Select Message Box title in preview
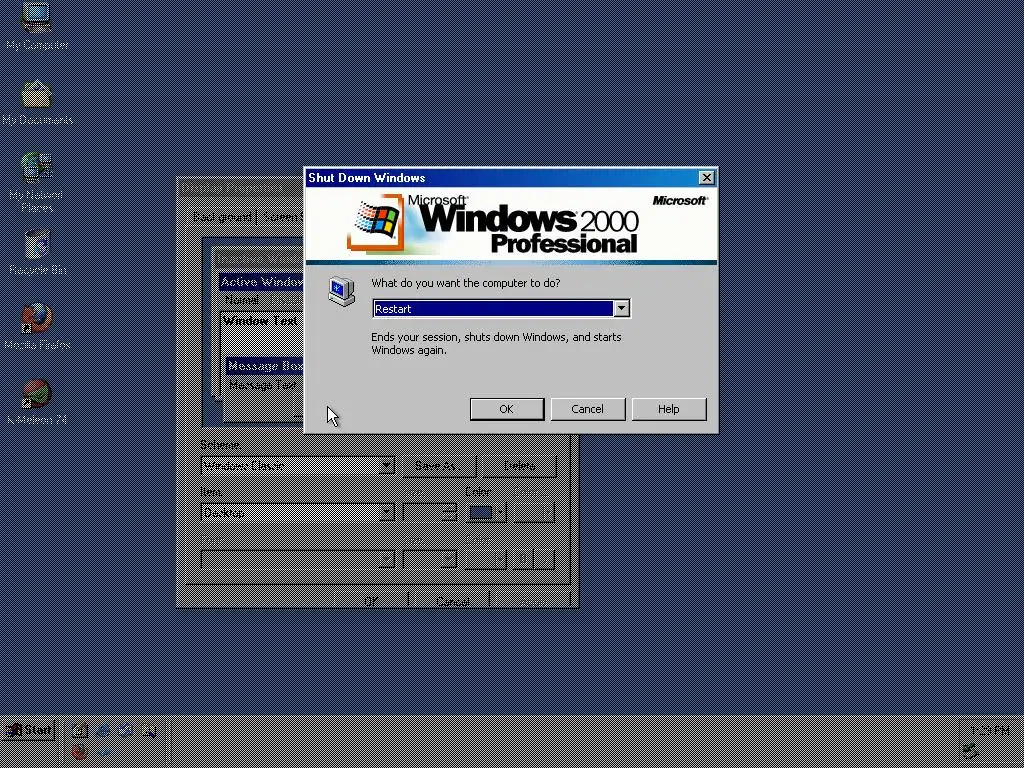The height and width of the screenshot is (768, 1024). [265, 366]
